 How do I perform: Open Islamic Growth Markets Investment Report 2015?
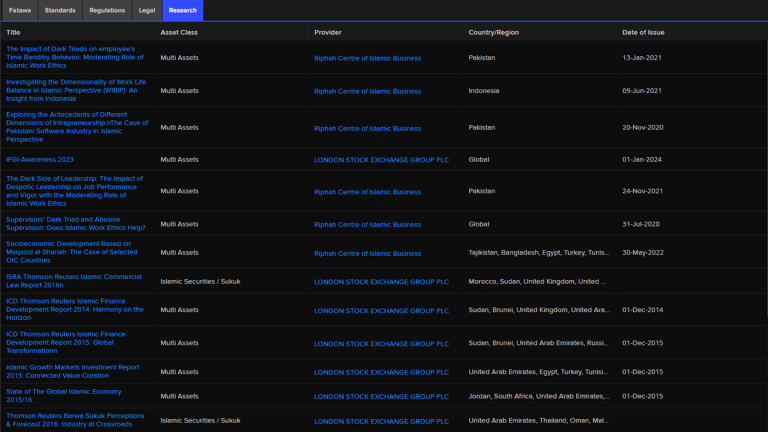point(72,371)
